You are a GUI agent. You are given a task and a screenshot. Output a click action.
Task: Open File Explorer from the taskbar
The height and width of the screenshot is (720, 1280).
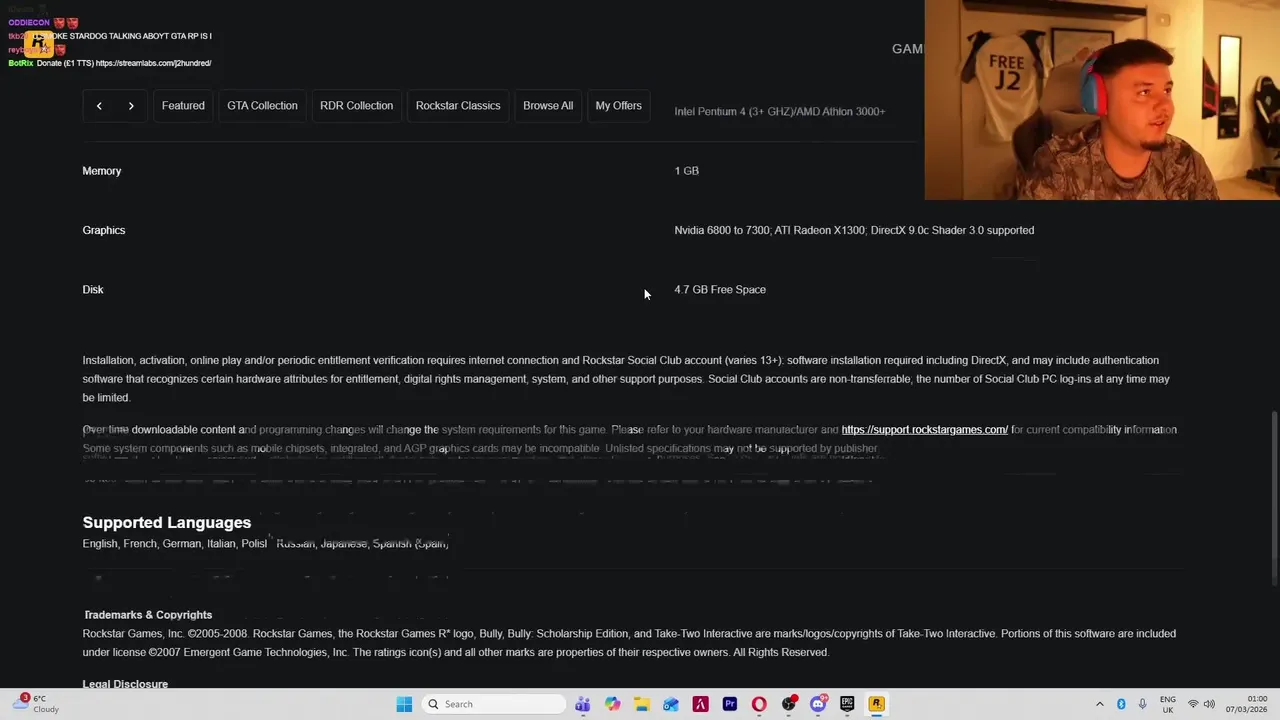click(641, 704)
